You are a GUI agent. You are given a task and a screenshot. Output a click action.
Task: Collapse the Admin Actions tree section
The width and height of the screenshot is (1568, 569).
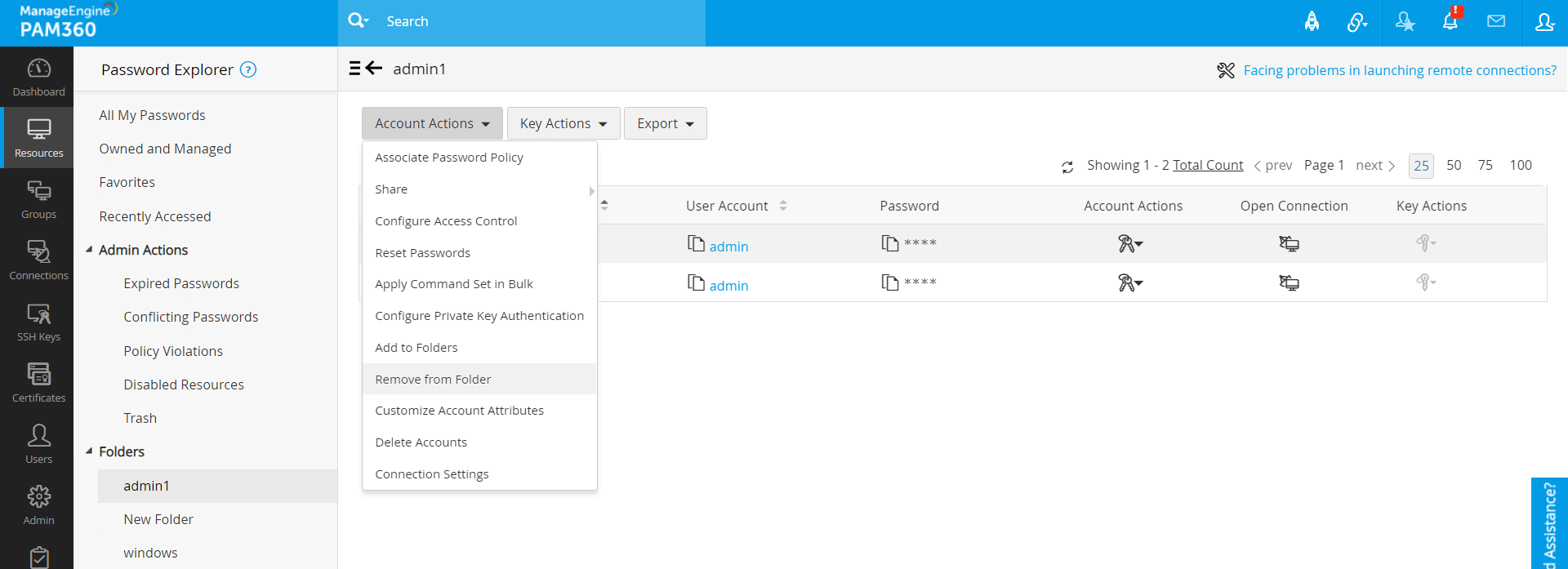pos(89,250)
